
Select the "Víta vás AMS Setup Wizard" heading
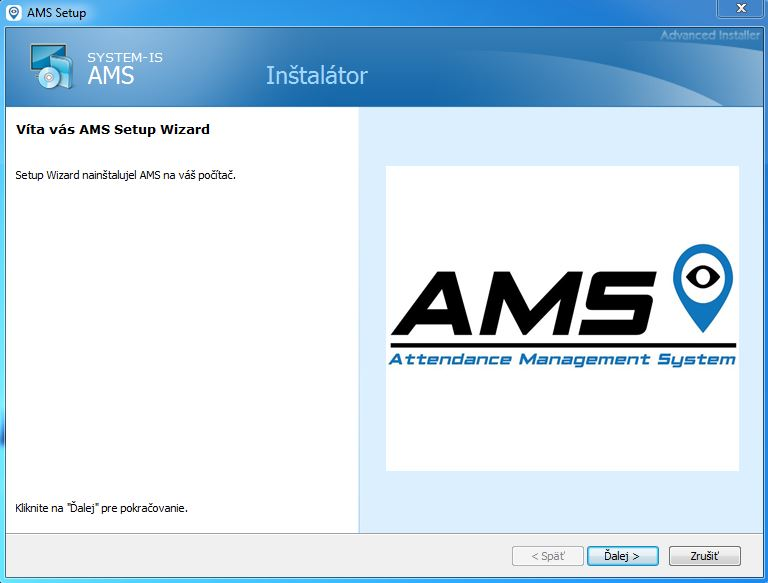(x=113, y=129)
